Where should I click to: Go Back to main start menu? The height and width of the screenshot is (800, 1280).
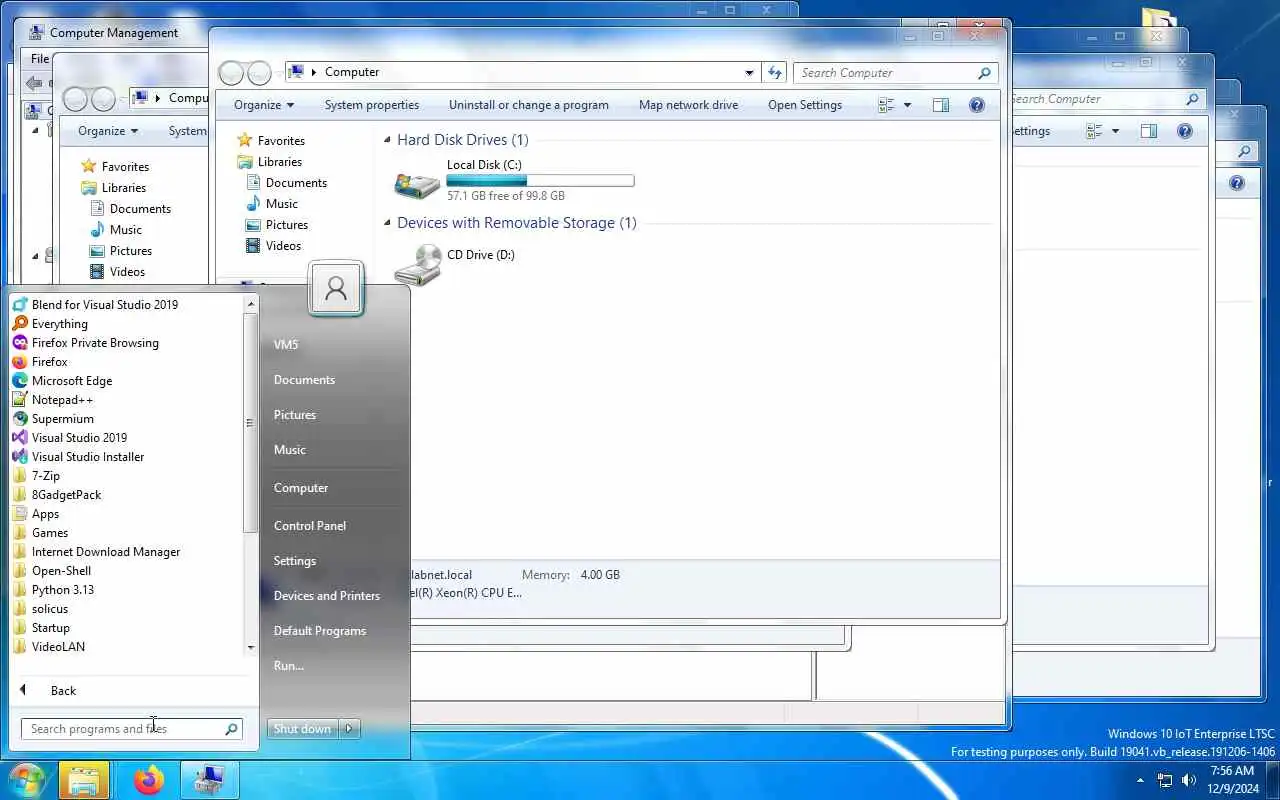point(63,691)
